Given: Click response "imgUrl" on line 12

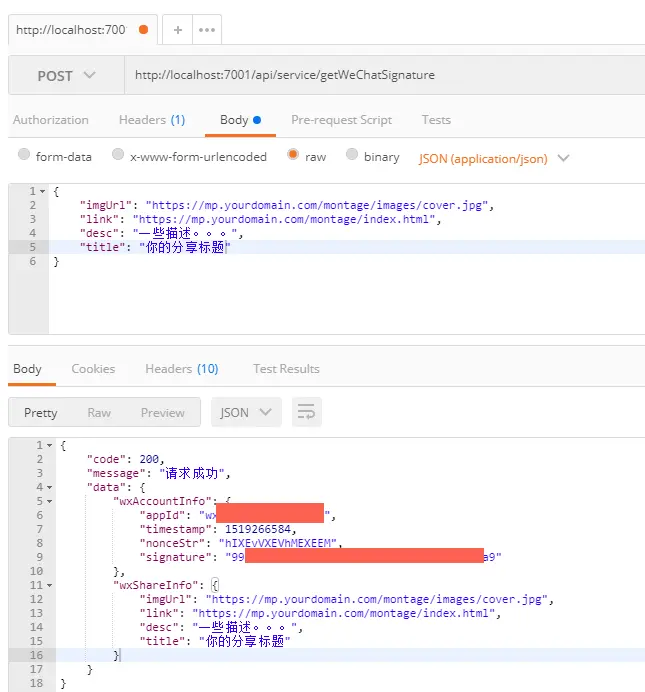Looking at the screenshot, I should (x=347, y=599).
